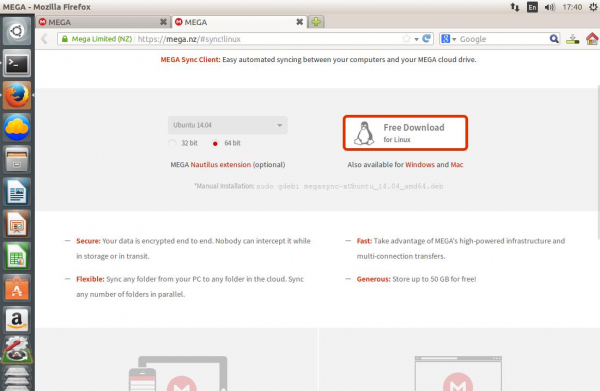Open the Ubuntu 14.04 distribution dropdown
The height and width of the screenshot is (391, 600).
227,125
